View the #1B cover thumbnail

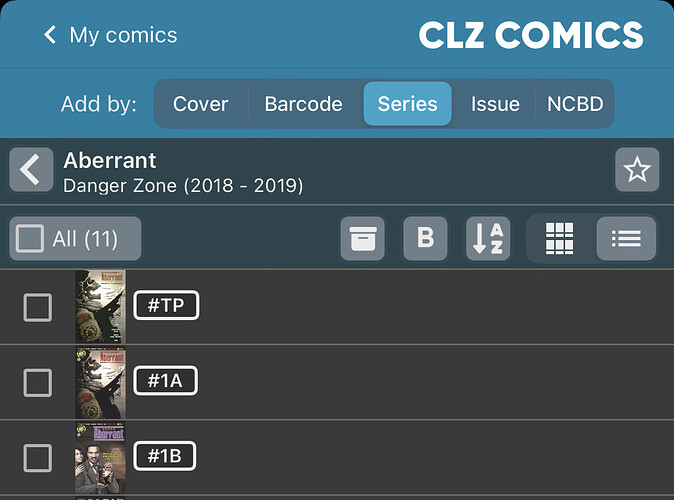coord(100,458)
